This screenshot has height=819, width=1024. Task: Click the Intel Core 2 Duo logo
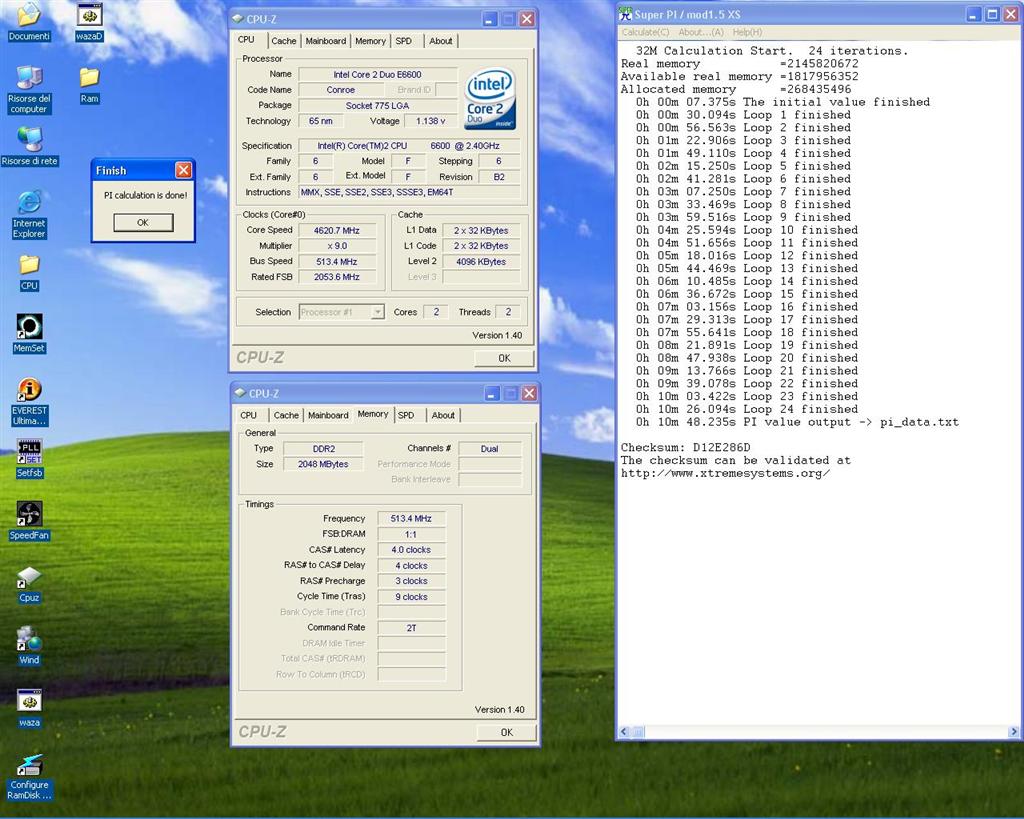(490, 99)
